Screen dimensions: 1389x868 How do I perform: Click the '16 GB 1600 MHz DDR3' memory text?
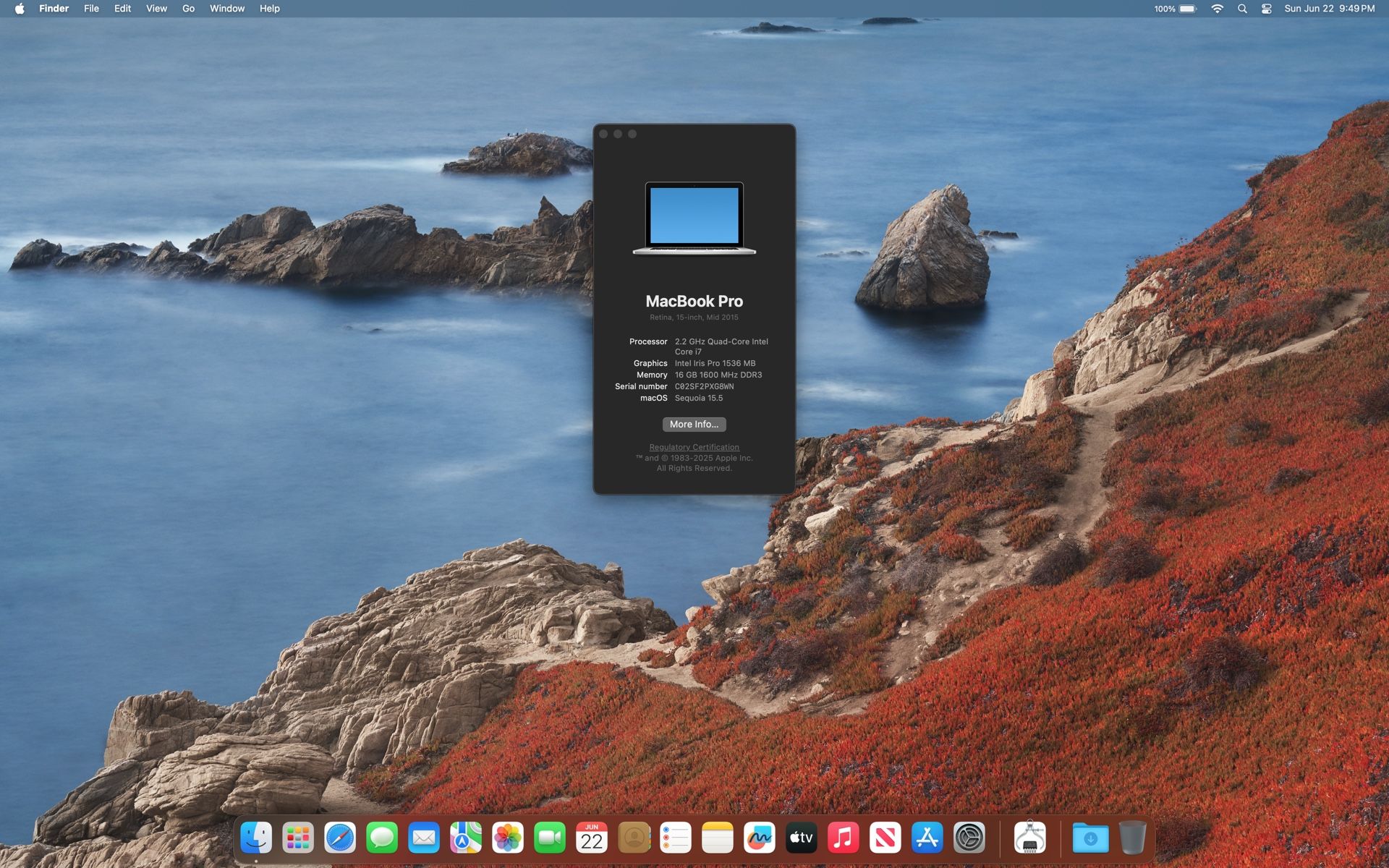(718, 375)
